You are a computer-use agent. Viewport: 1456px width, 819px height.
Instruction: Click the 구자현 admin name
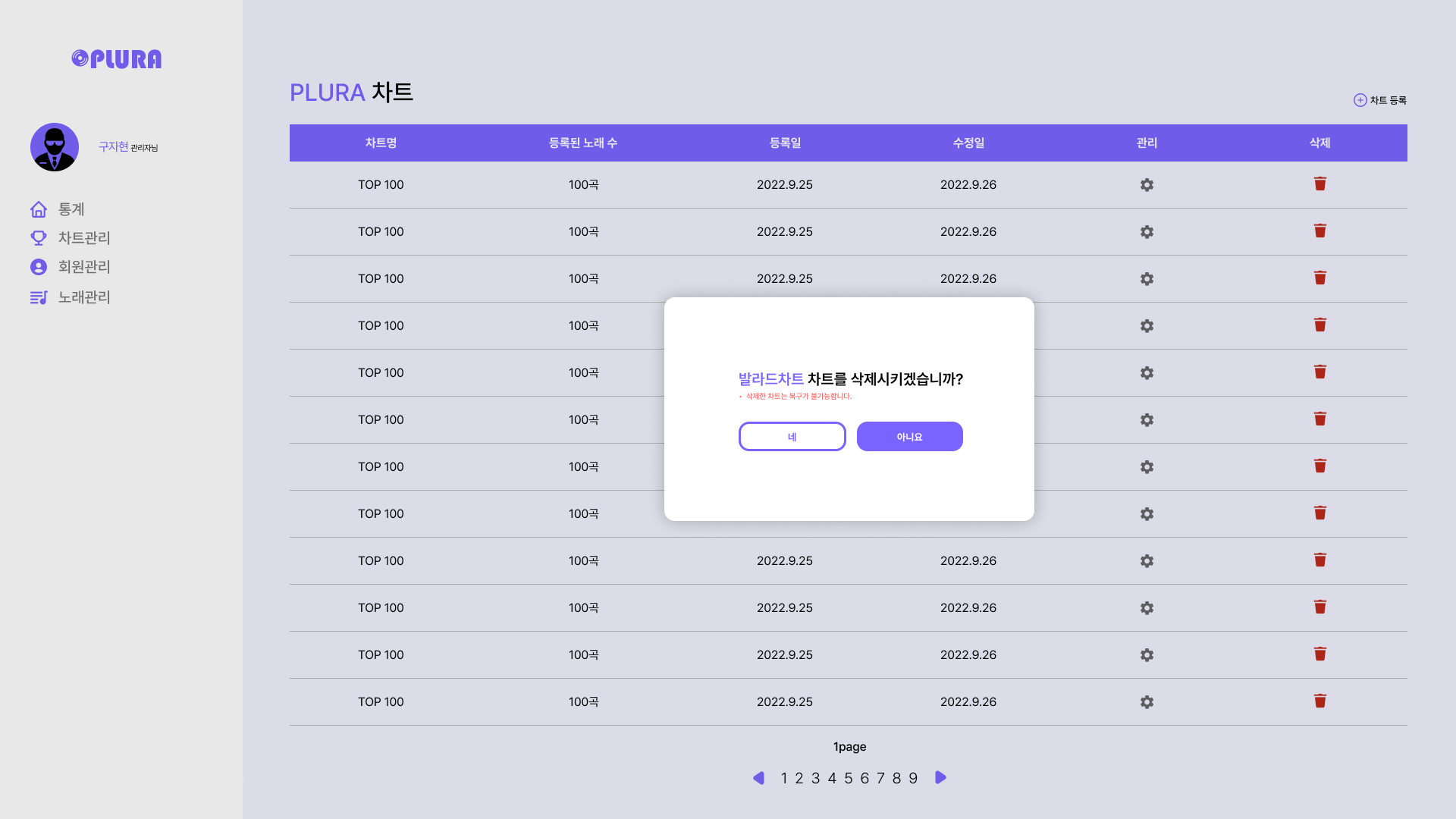point(113,147)
